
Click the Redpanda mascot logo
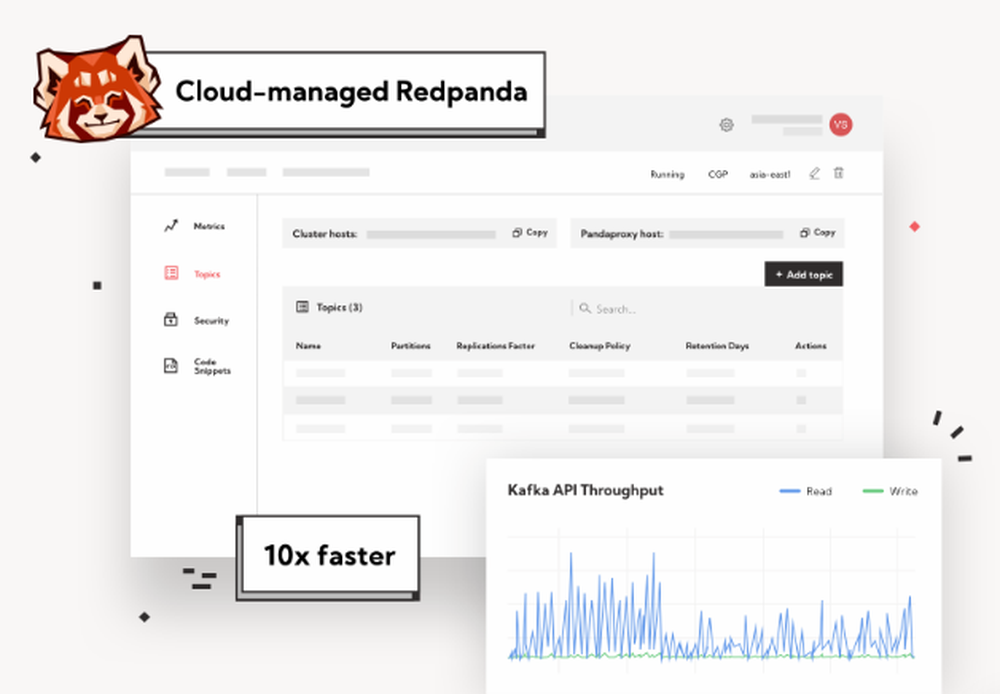click(98, 89)
